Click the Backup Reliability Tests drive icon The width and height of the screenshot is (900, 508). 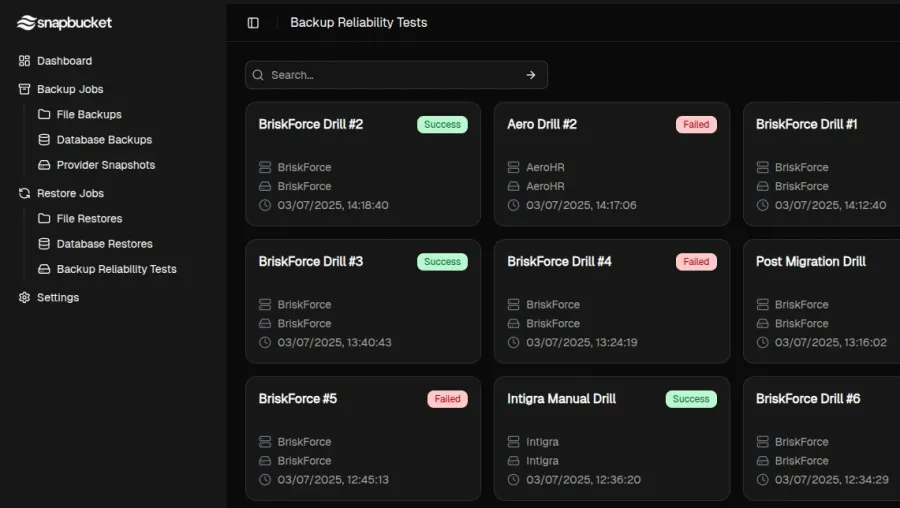(44, 269)
